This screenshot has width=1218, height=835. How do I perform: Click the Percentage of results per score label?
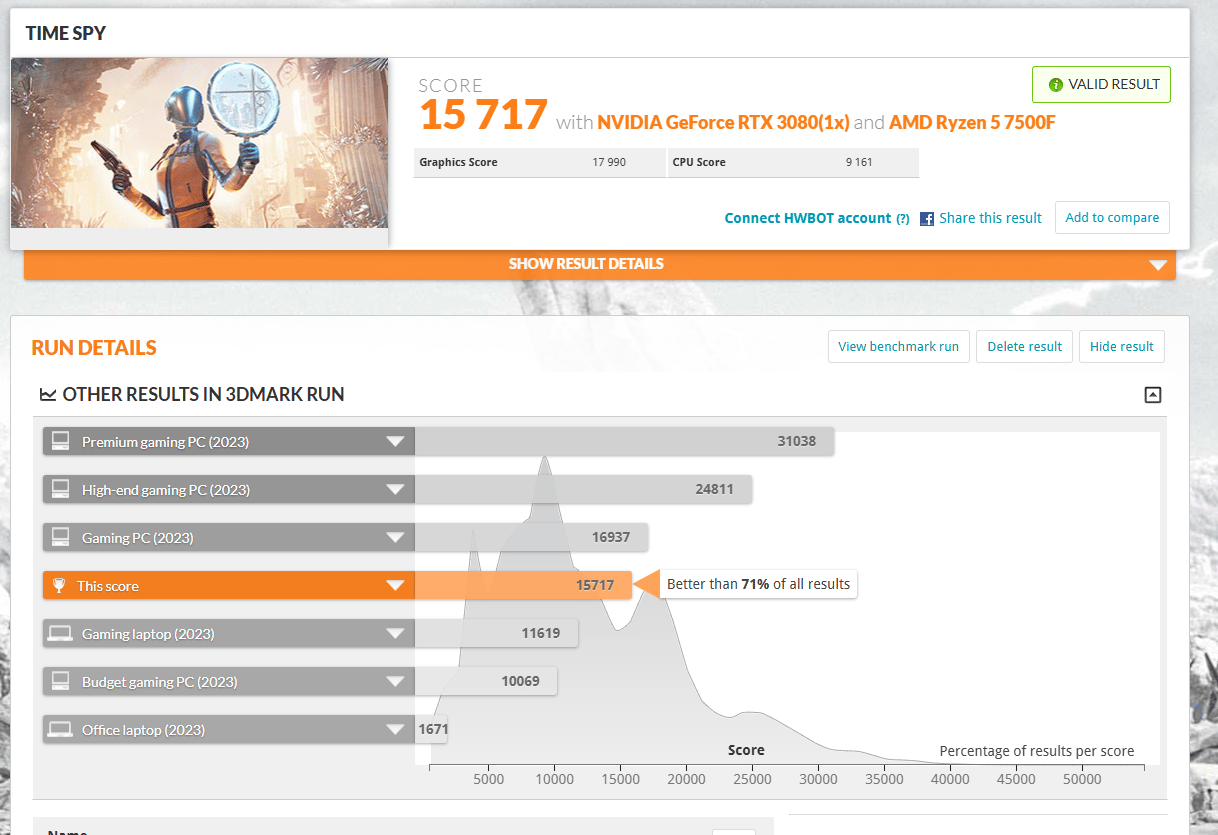coord(1036,751)
